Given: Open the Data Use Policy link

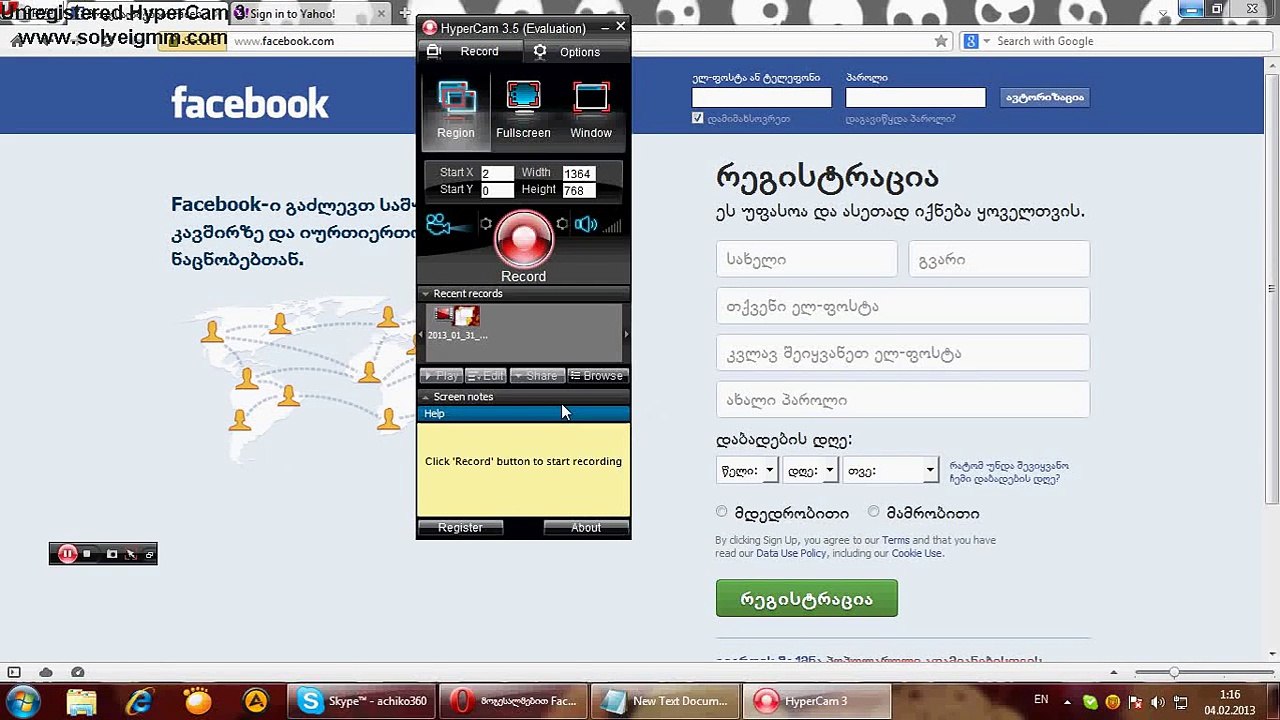Looking at the screenshot, I should click(x=791, y=553).
